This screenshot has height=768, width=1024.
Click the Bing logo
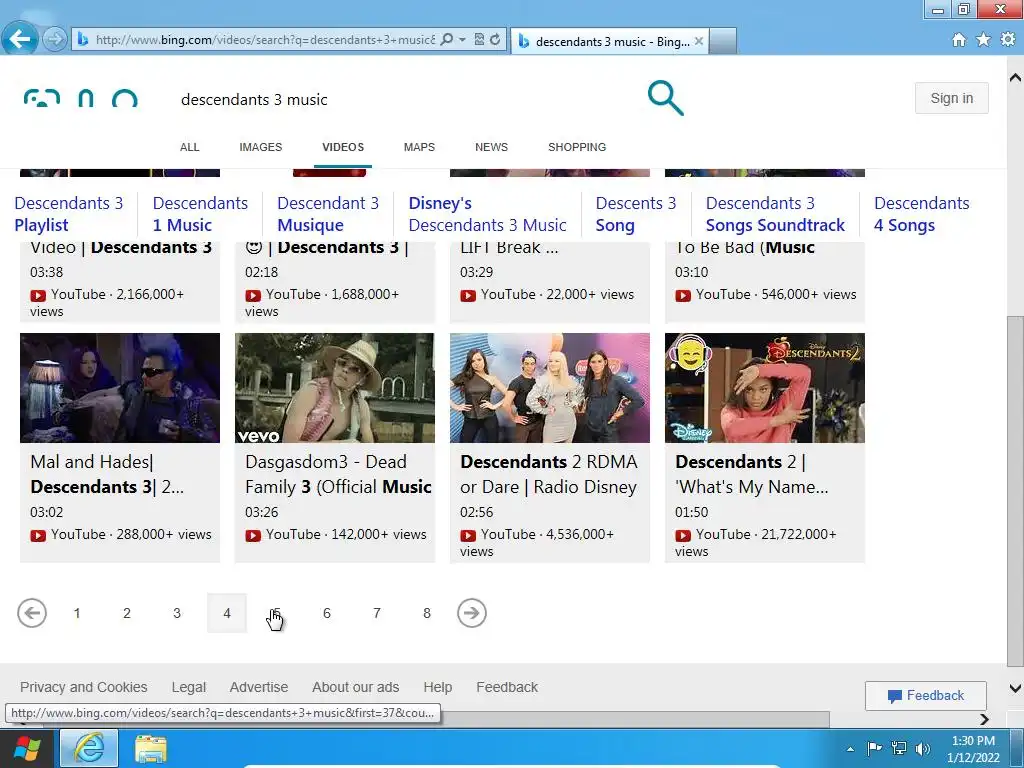point(80,98)
